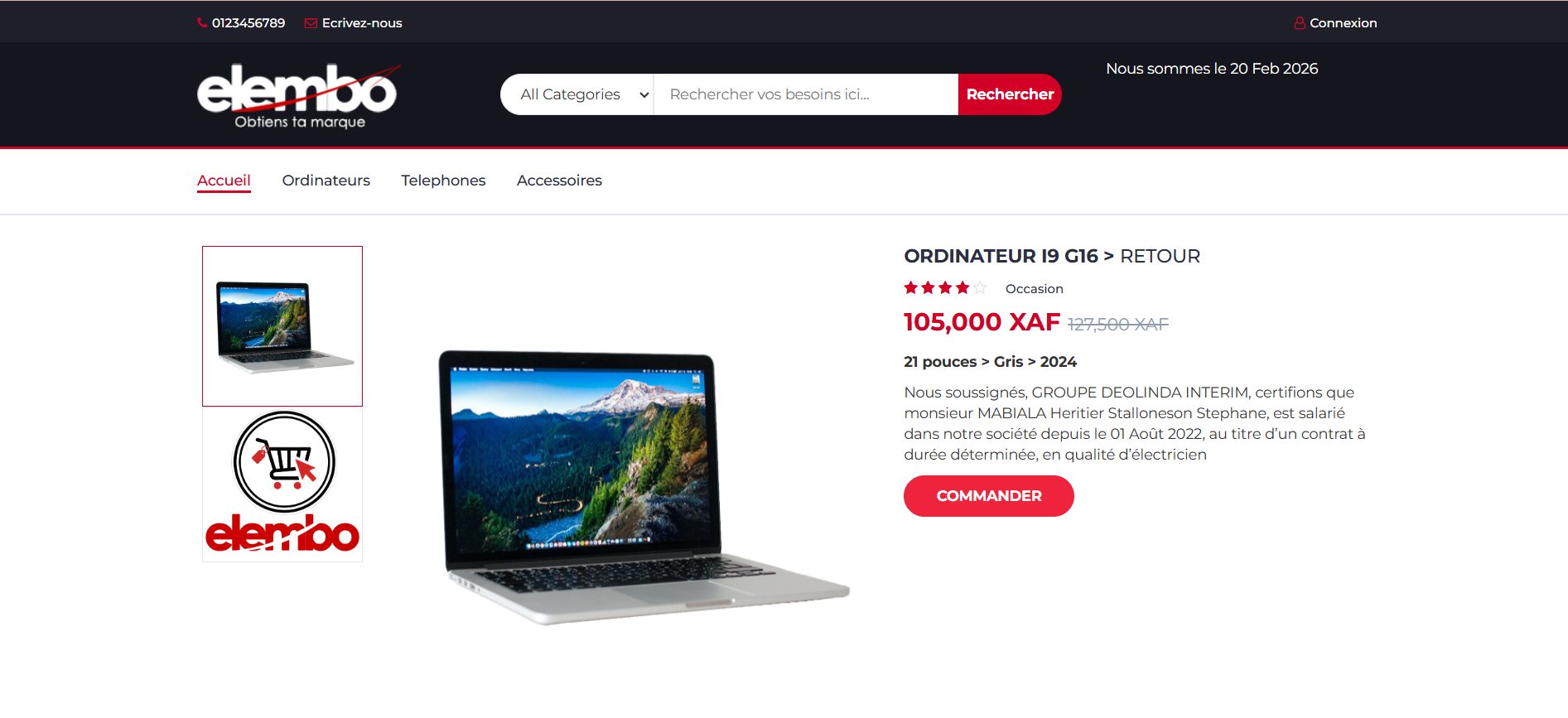Click the envelope icon beside Ecrivez-nous
Screen dimensions: 1568x718
click(311, 23)
